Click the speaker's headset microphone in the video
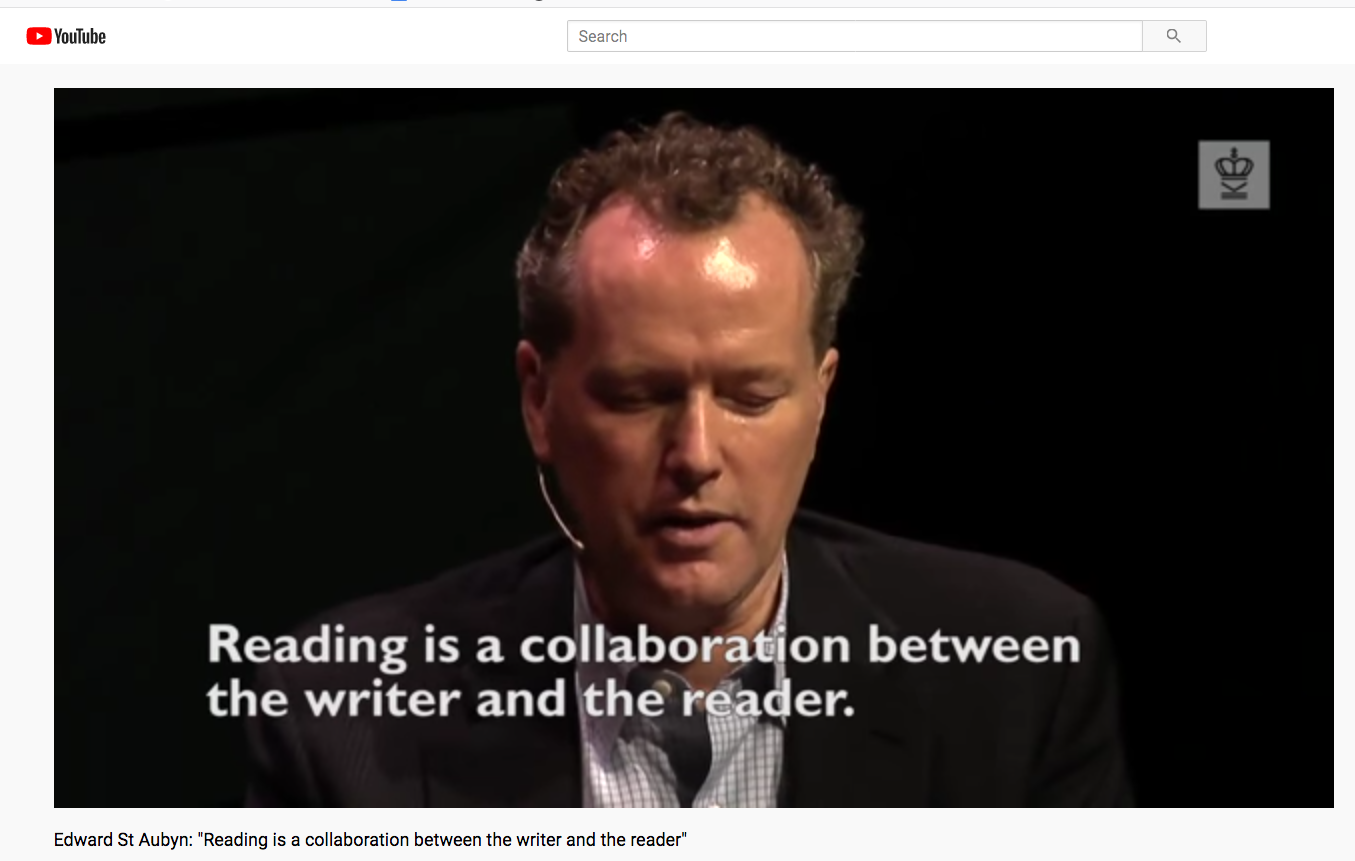Screen dimensions: 1355x861 coord(558,508)
